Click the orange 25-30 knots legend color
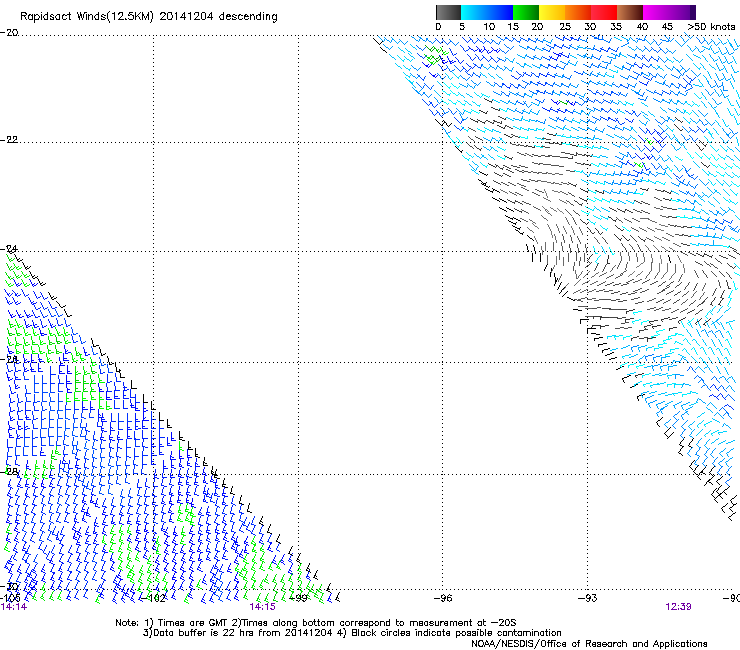 (x=578, y=12)
